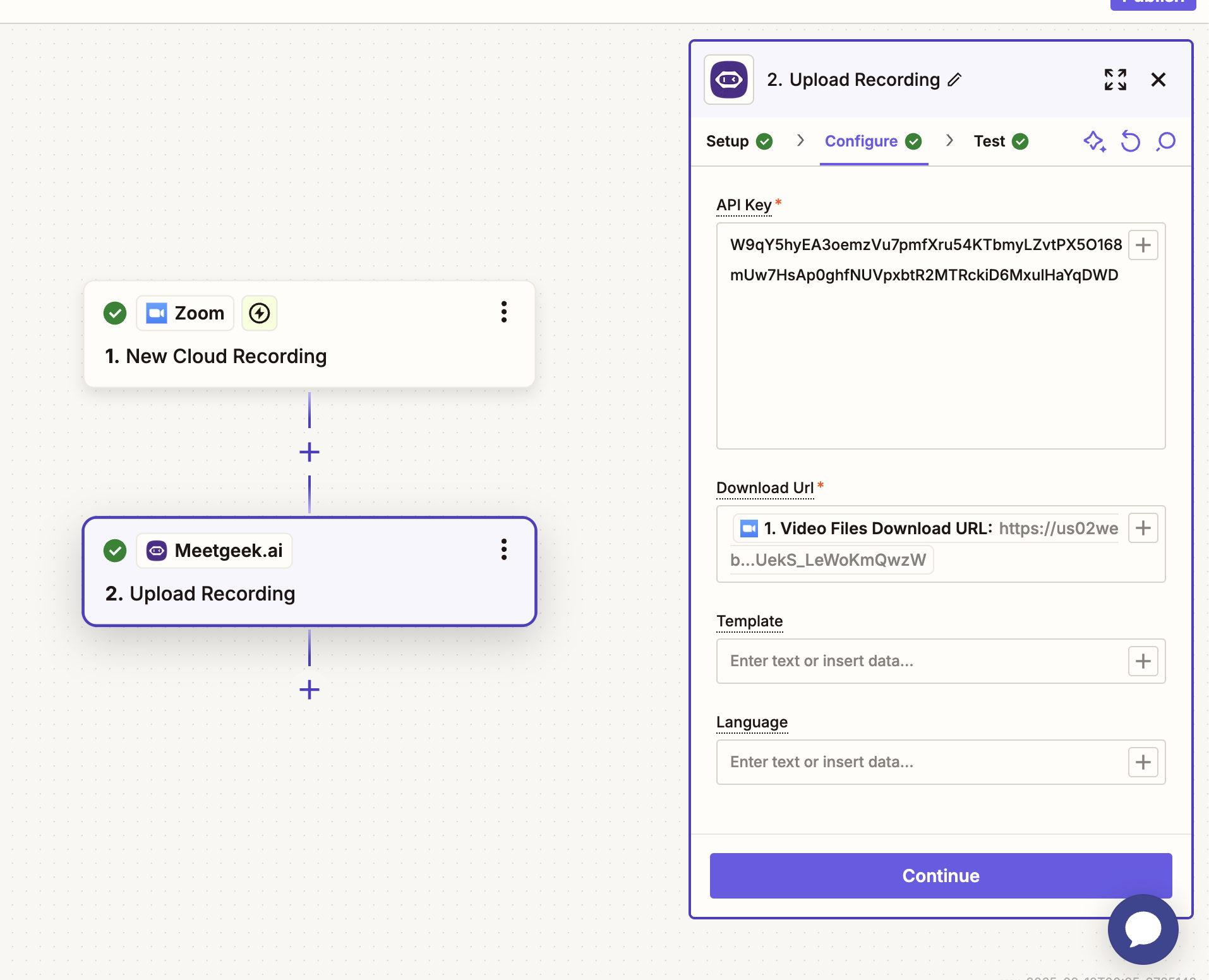
Task: Expand the step panel to full screen
Action: pos(1115,80)
